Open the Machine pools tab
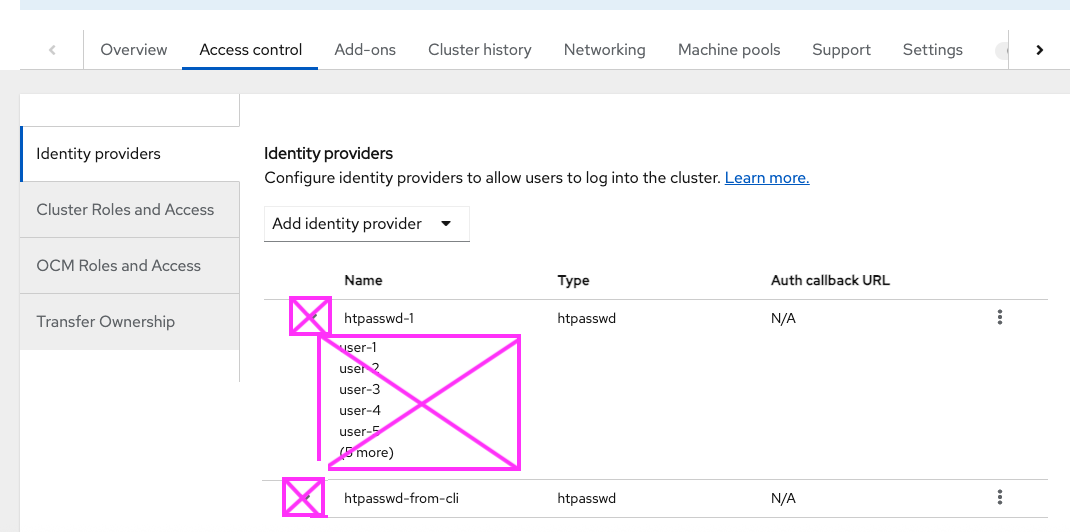 point(728,50)
